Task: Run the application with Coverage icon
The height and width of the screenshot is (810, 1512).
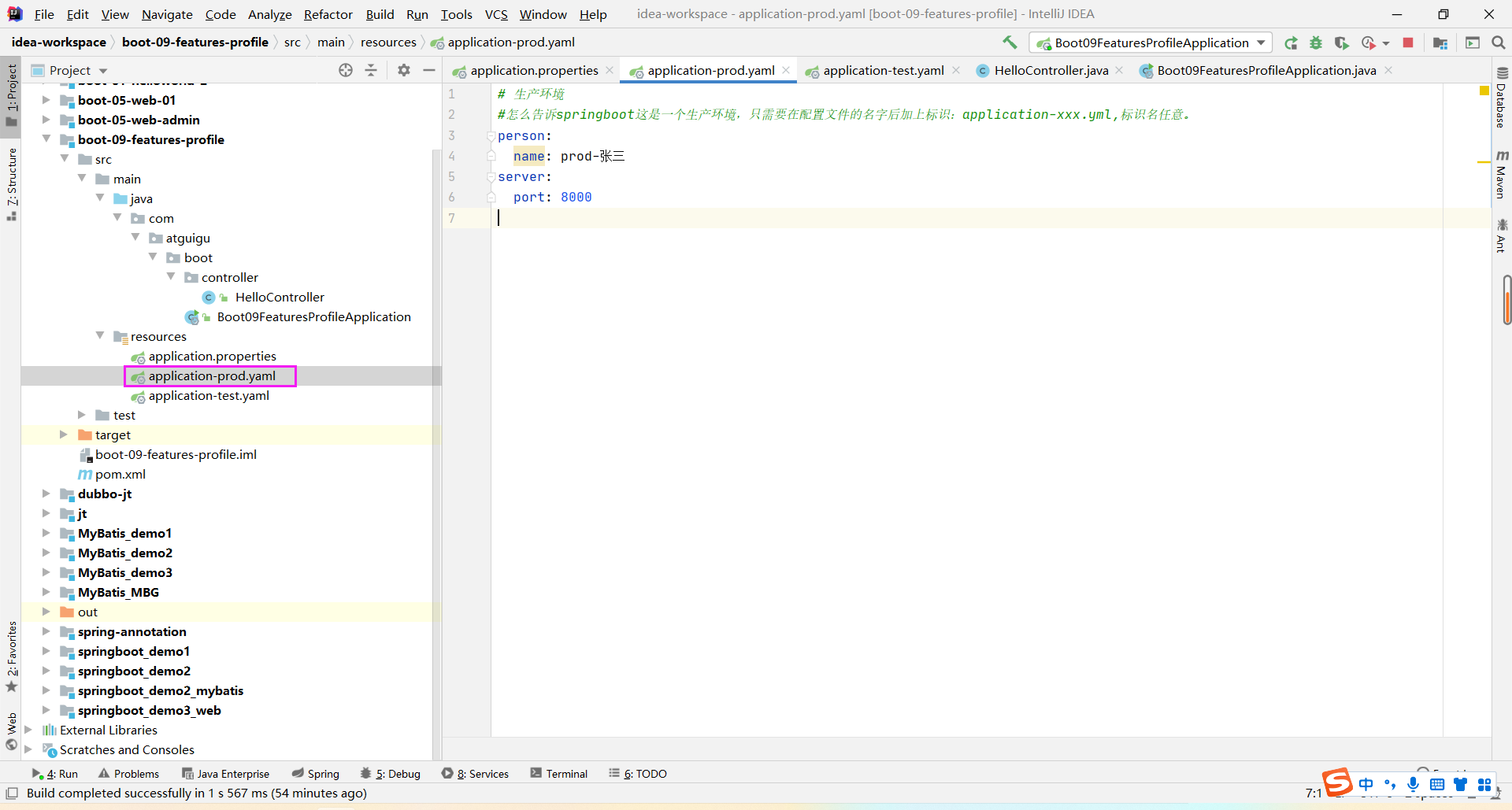Action: (1341, 43)
